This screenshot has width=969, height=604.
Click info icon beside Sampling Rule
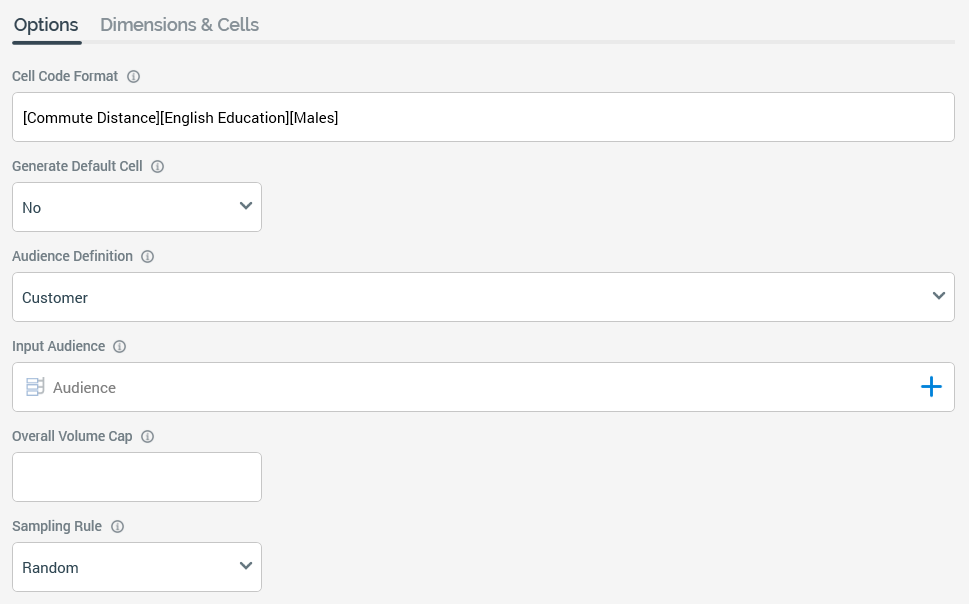117,527
